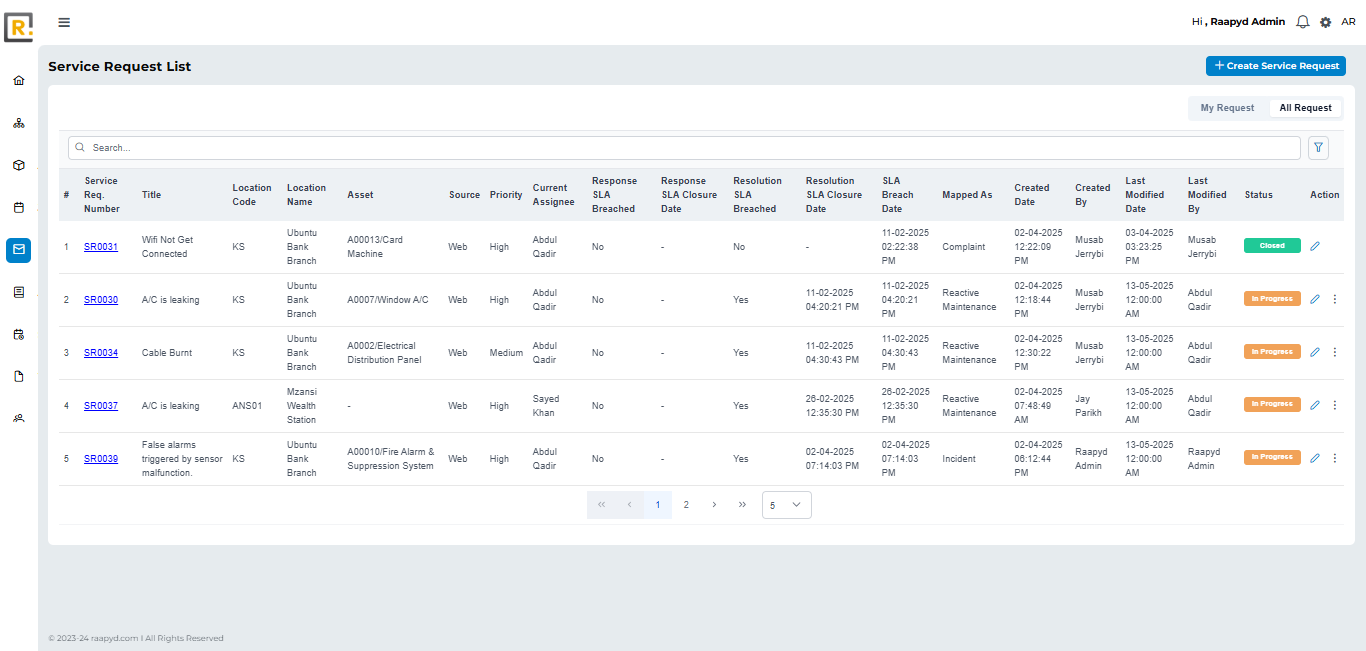1366x651 pixels.
Task: Click the Create Service Request button
Action: [x=1275, y=65]
